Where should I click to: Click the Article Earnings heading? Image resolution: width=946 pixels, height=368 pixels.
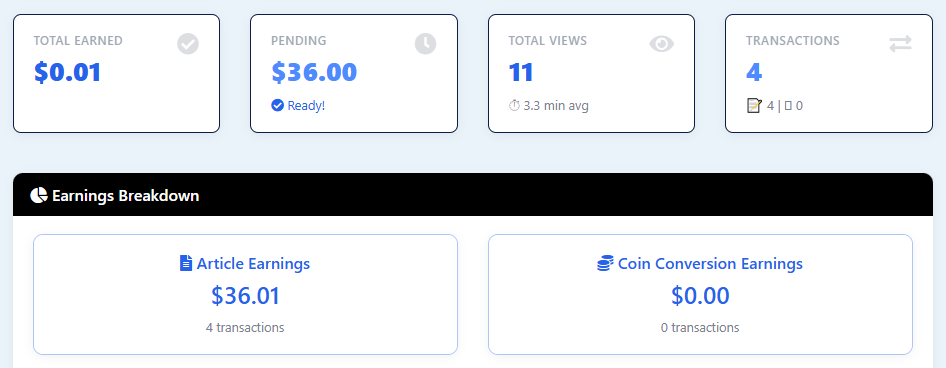tap(253, 264)
